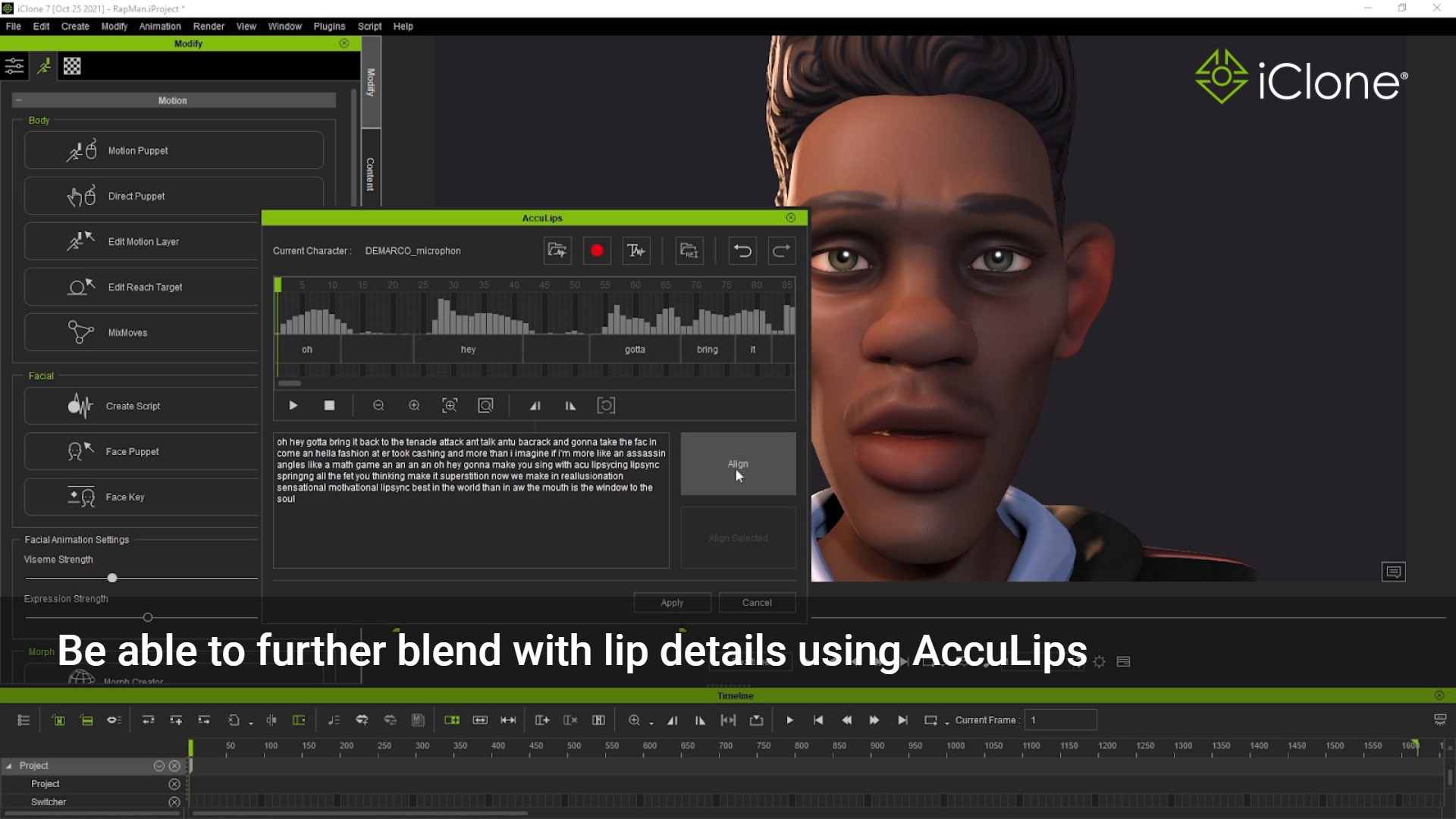Adjust the Viseme Strength slider handle

pyautogui.click(x=112, y=578)
